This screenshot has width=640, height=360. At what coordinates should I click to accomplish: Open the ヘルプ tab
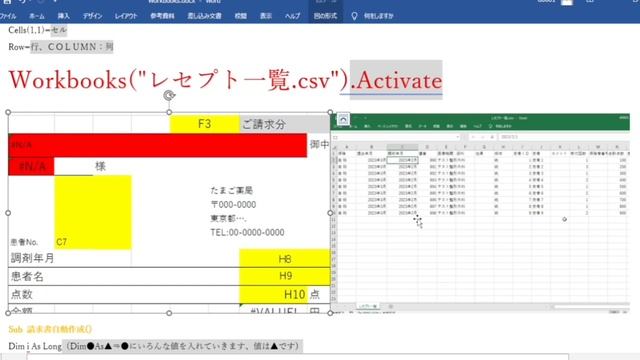pyautogui.click(x=293, y=16)
